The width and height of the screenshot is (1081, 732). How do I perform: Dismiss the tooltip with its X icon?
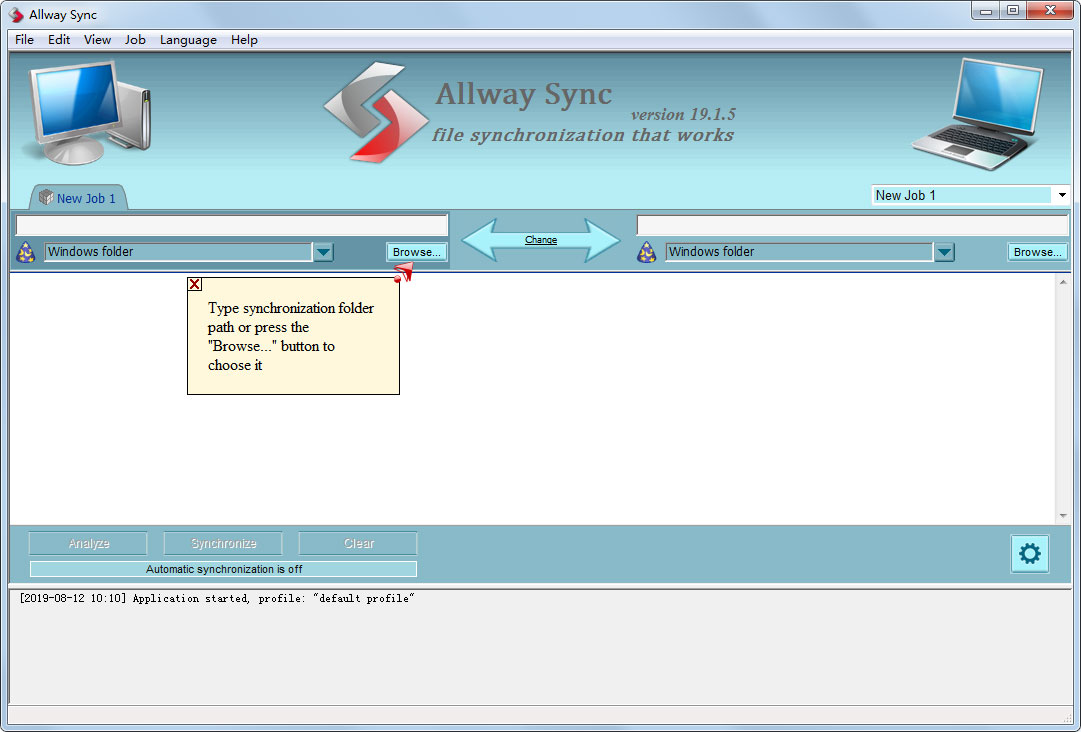[194, 284]
